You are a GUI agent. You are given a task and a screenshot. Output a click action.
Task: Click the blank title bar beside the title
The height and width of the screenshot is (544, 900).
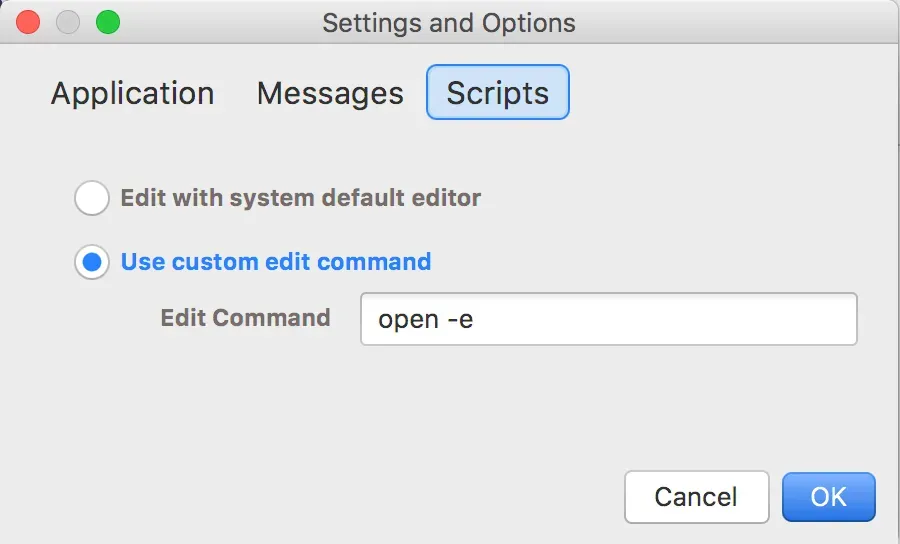[x=735, y=22]
